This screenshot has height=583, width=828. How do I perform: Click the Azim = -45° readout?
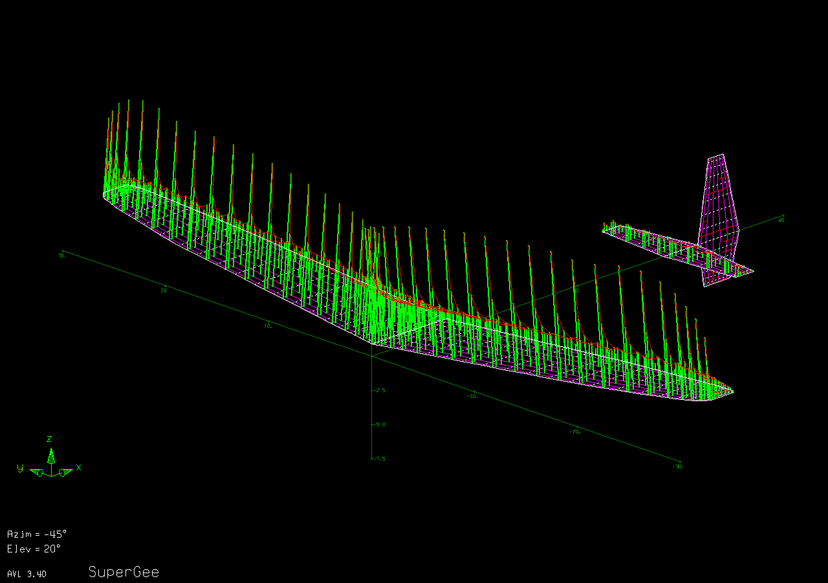(36, 534)
